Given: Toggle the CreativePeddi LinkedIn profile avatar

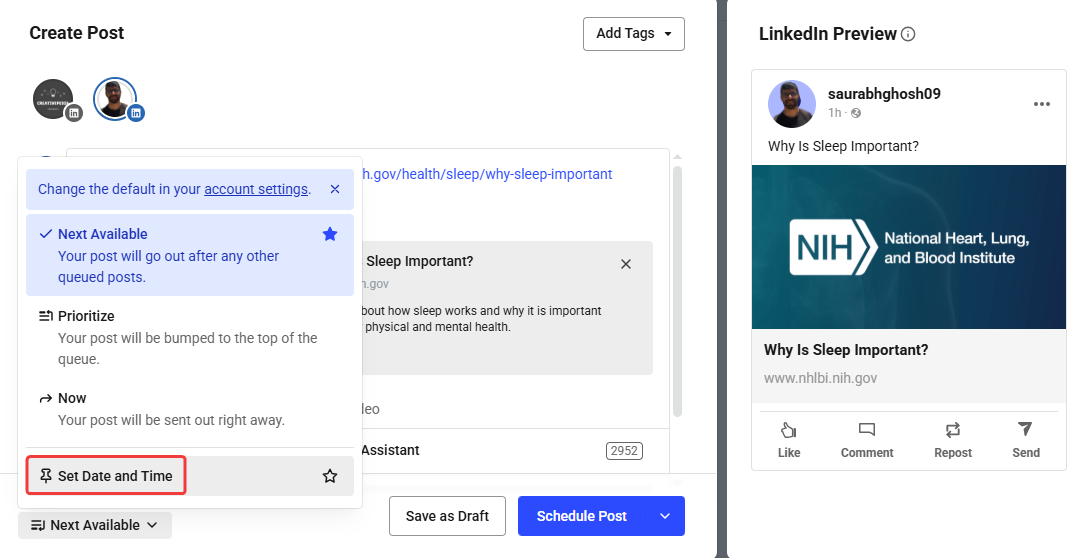Looking at the screenshot, I should tap(54, 100).
